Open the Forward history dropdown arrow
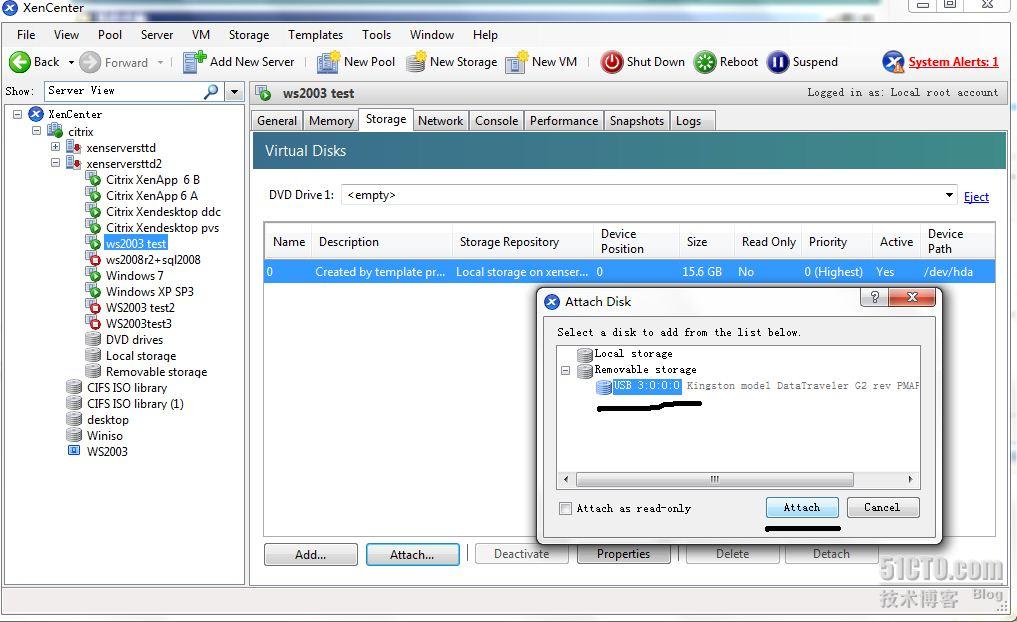This screenshot has height=622, width=1017. pyautogui.click(x=160, y=63)
